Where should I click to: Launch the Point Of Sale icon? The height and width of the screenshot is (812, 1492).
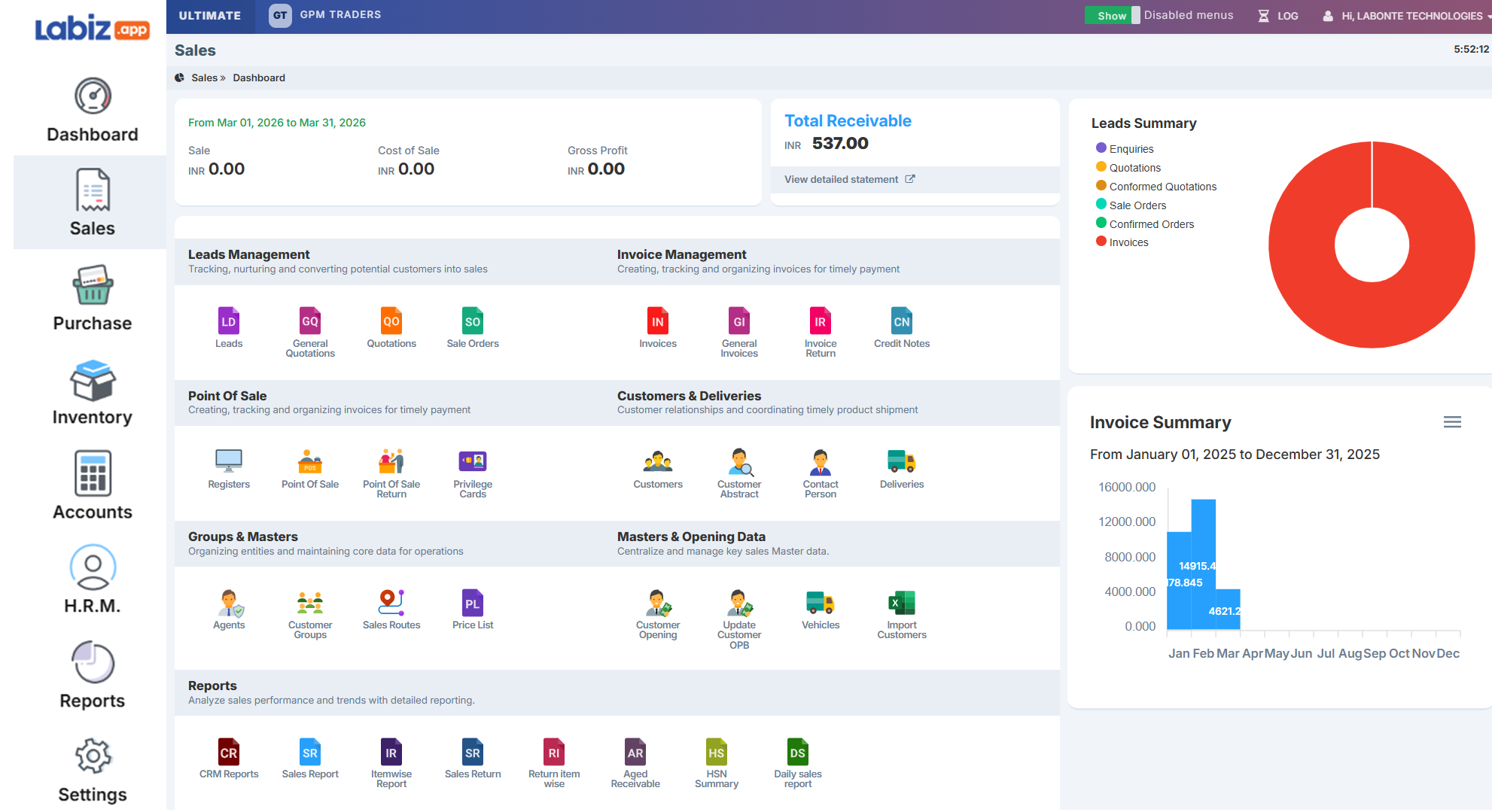point(310,461)
